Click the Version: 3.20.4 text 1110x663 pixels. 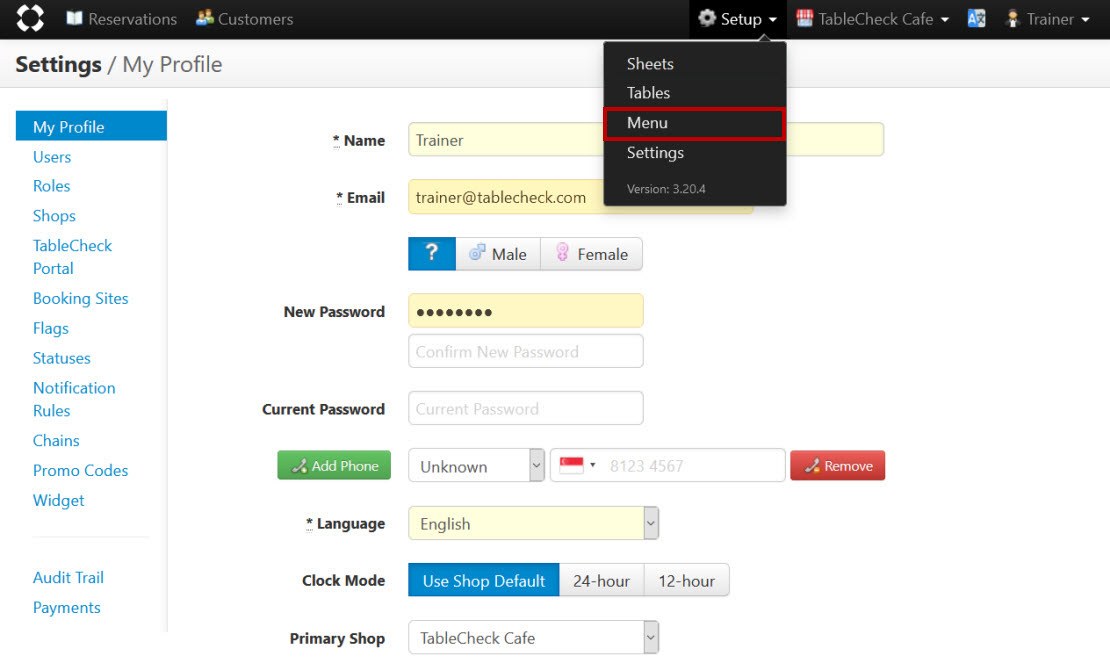(x=666, y=189)
